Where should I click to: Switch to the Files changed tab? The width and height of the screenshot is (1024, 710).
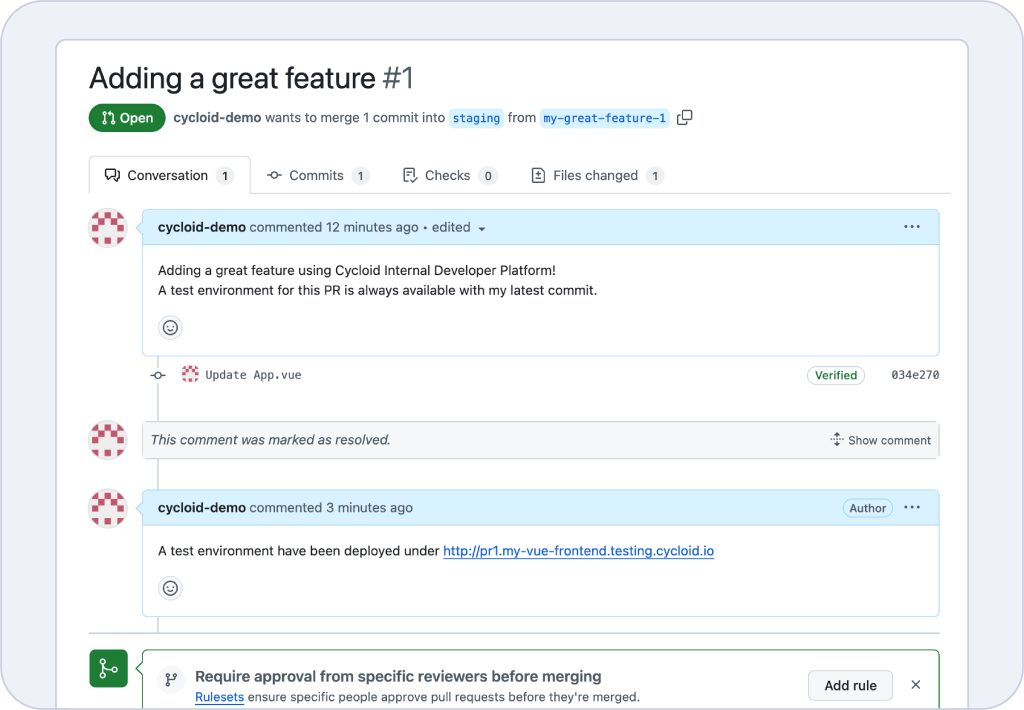tap(598, 175)
